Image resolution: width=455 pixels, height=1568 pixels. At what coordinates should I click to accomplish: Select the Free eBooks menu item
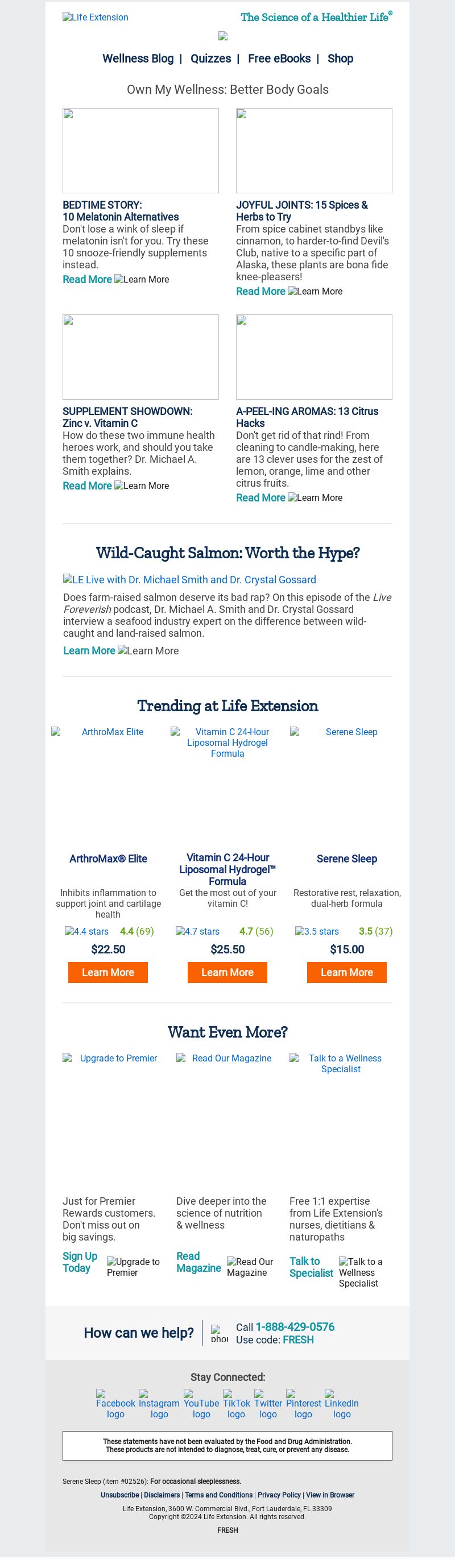pyautogui.click(x=279, y=59)
